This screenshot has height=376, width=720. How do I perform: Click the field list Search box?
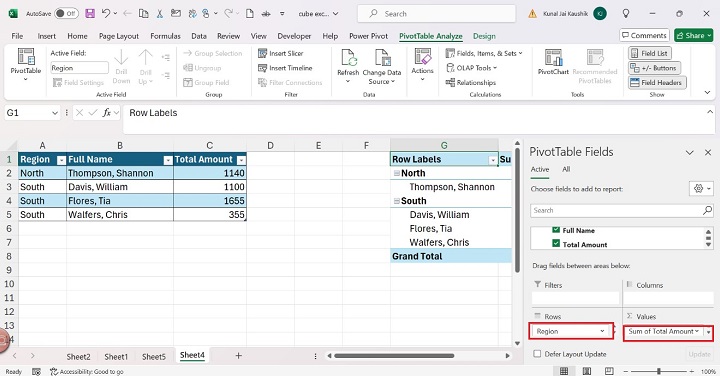coord(622,210)
